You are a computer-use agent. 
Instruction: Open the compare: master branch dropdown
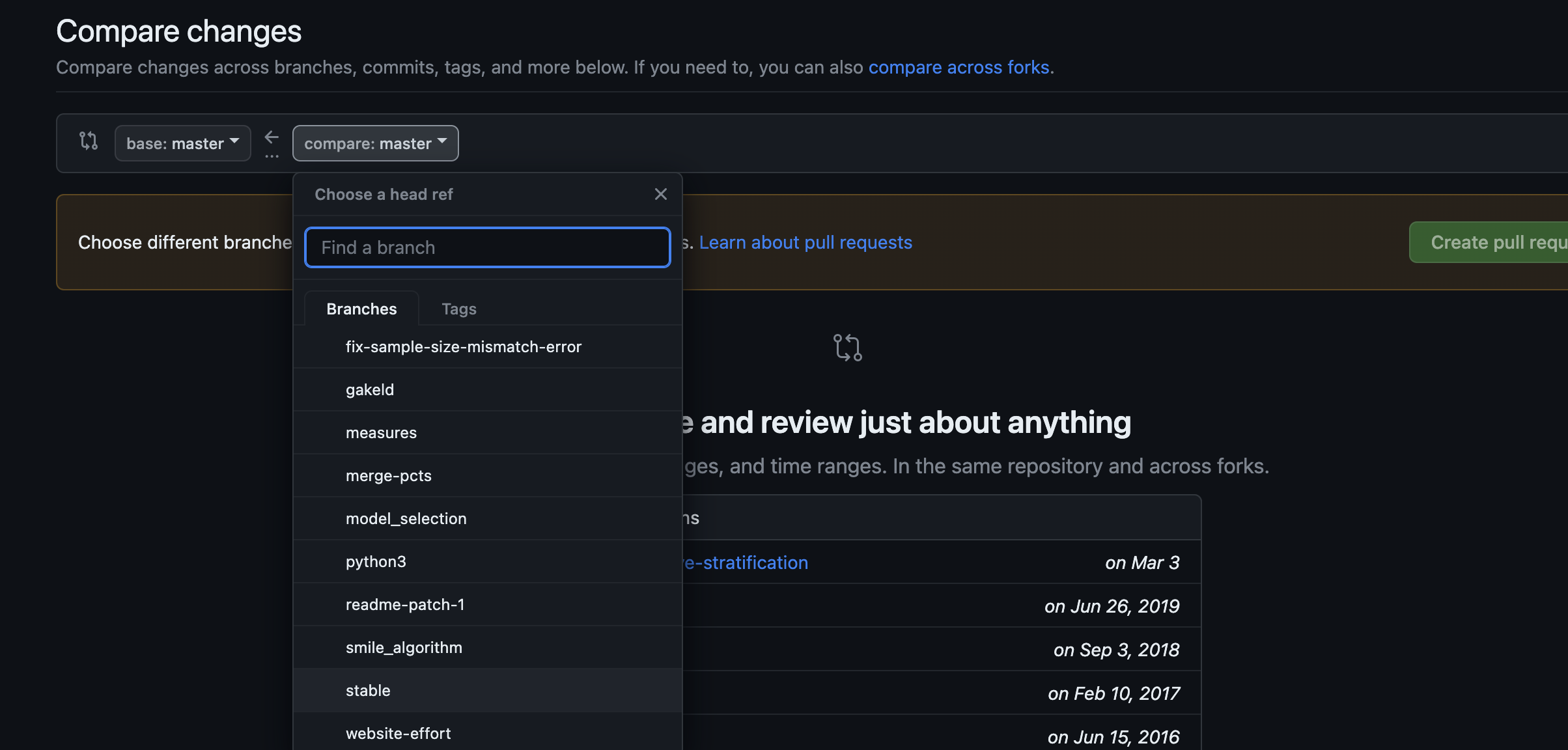[375, 143]
